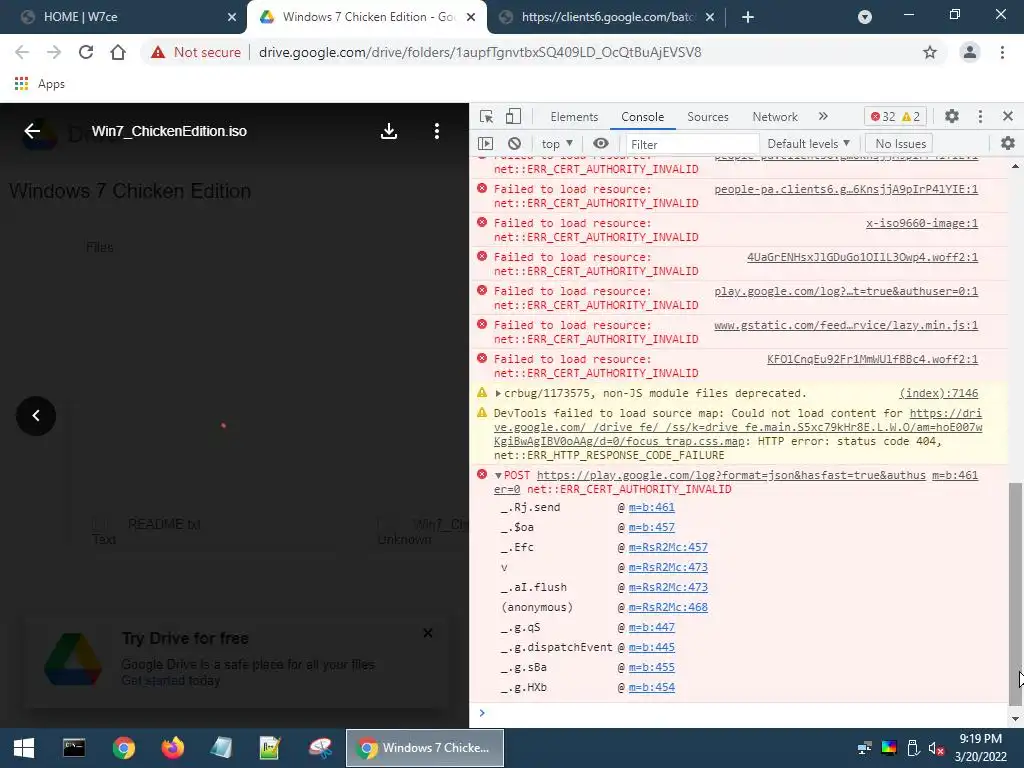Click the network tray icon
The image size is (1024, 768).
[x=864, y=748]
